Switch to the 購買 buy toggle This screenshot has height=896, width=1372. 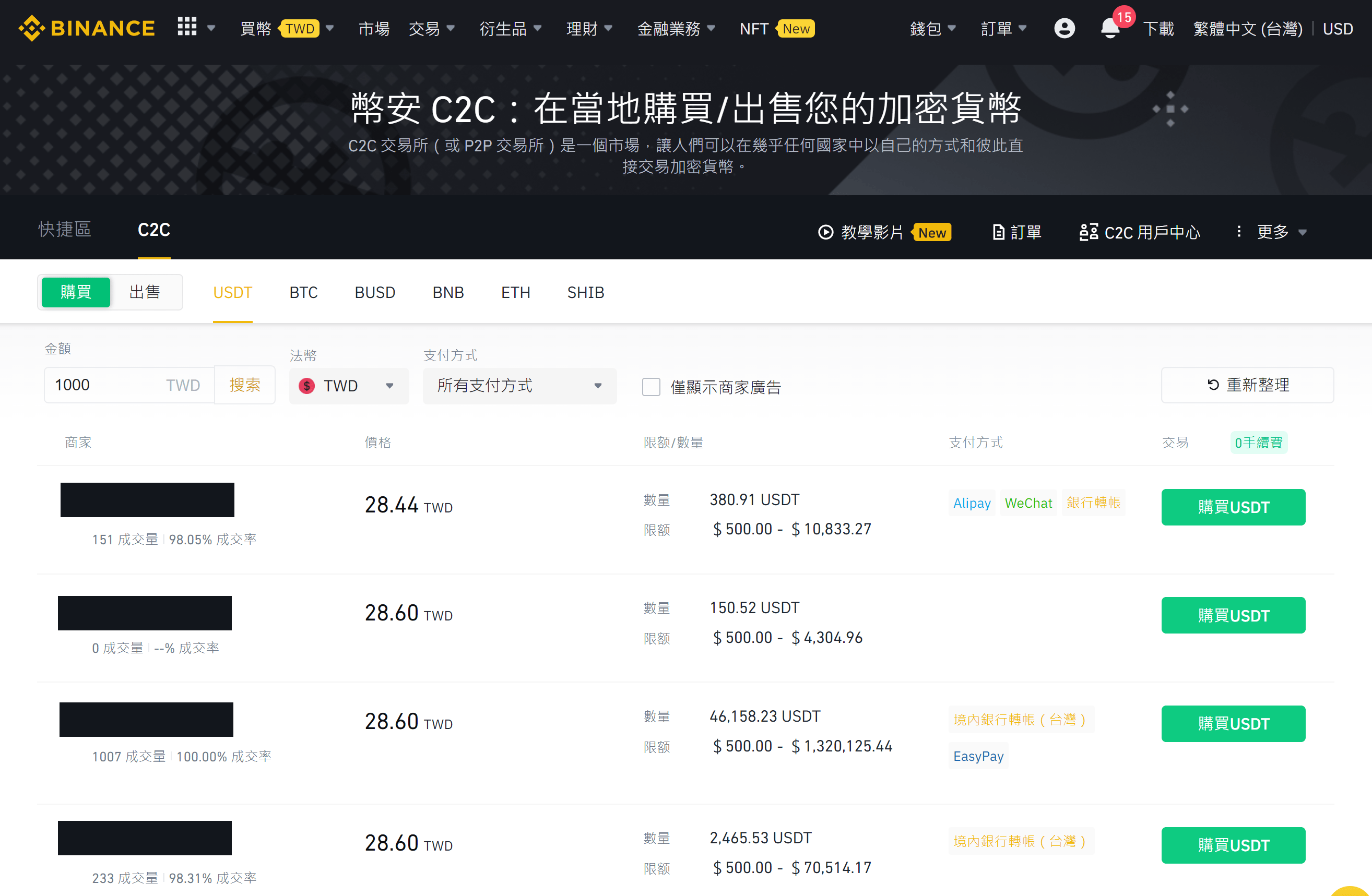[76, 292]
